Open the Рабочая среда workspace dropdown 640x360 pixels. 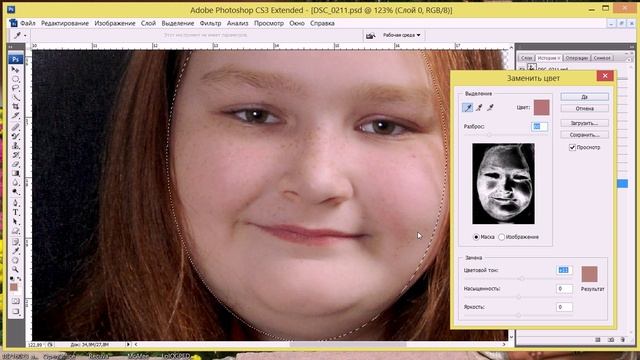(x=401, y=35)
